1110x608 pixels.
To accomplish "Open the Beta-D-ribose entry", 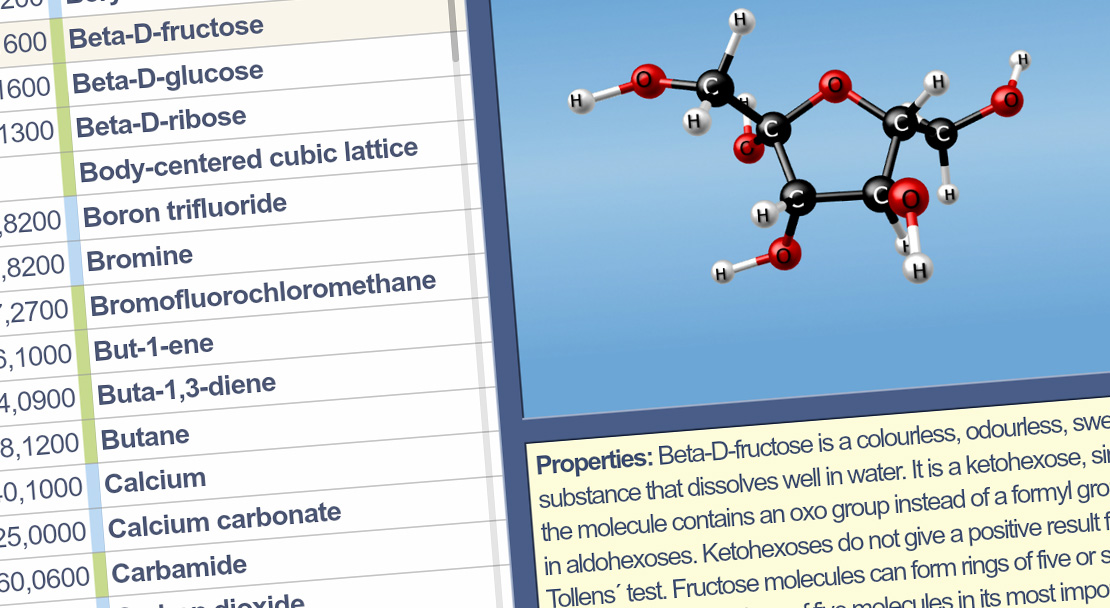I will [161, 121].
